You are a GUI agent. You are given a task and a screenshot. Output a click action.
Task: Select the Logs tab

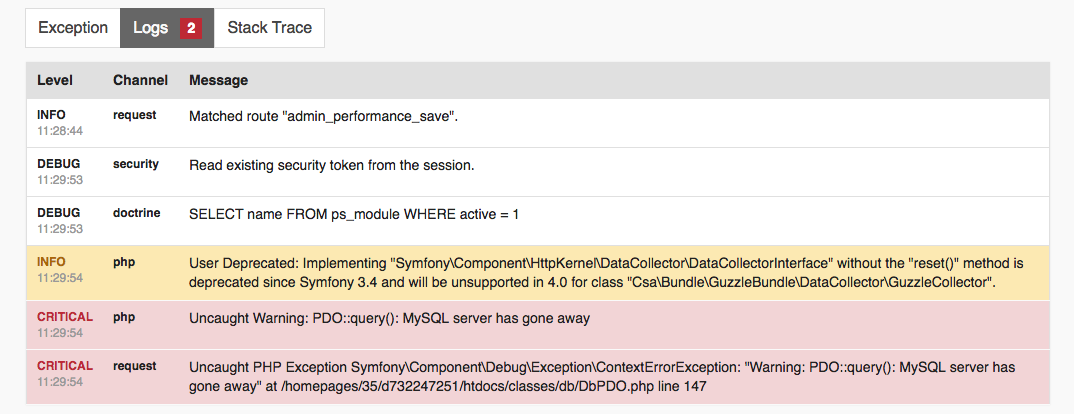[x=151, y=28]
